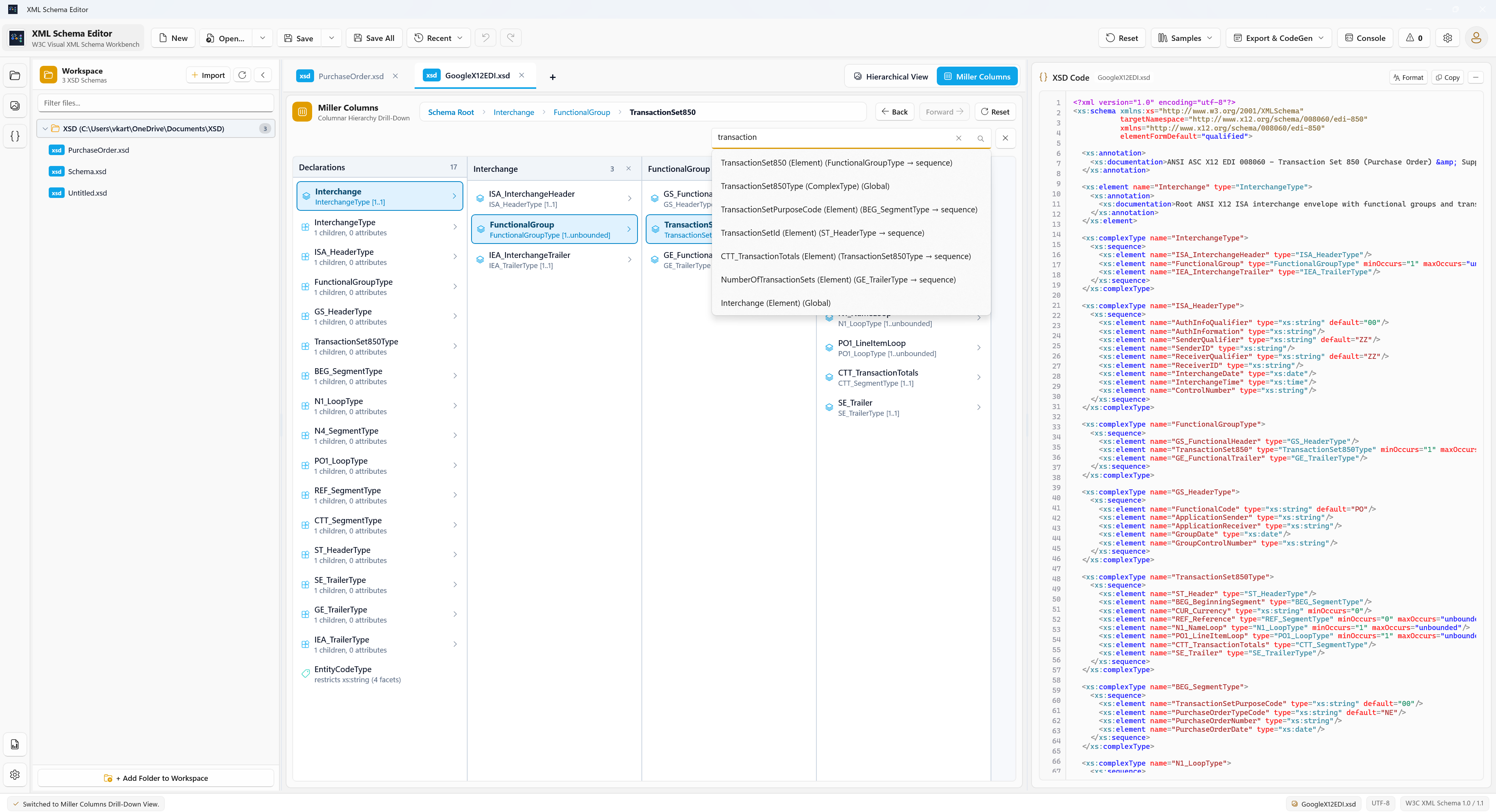Open the code braces sidebar icon
This screenshot has width=1496, height=812.
pos(15,136)
